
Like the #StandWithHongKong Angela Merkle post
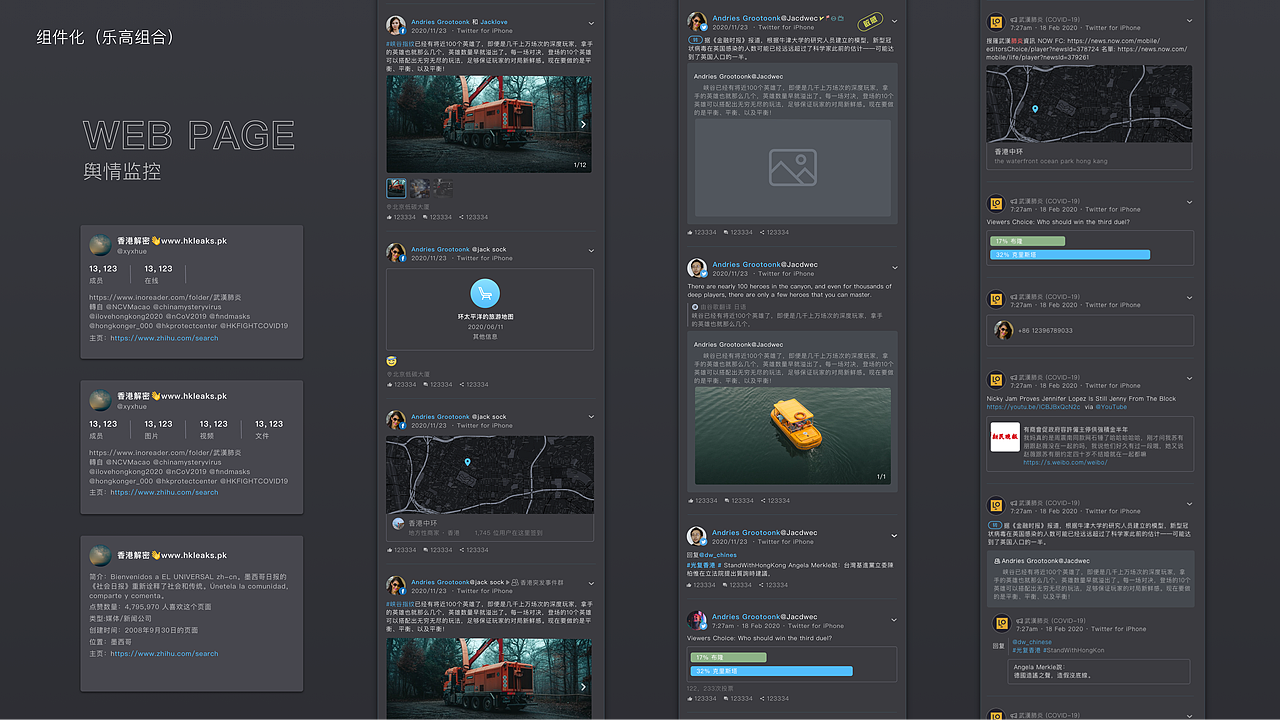click(702, 585)
